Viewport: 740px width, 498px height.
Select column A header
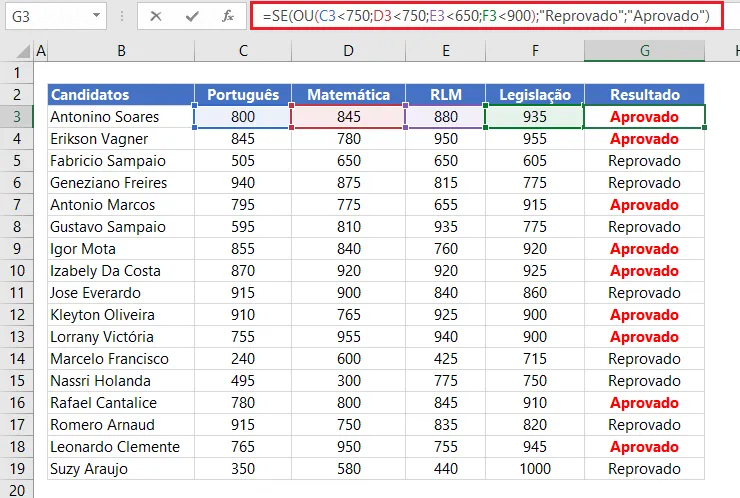41,51
